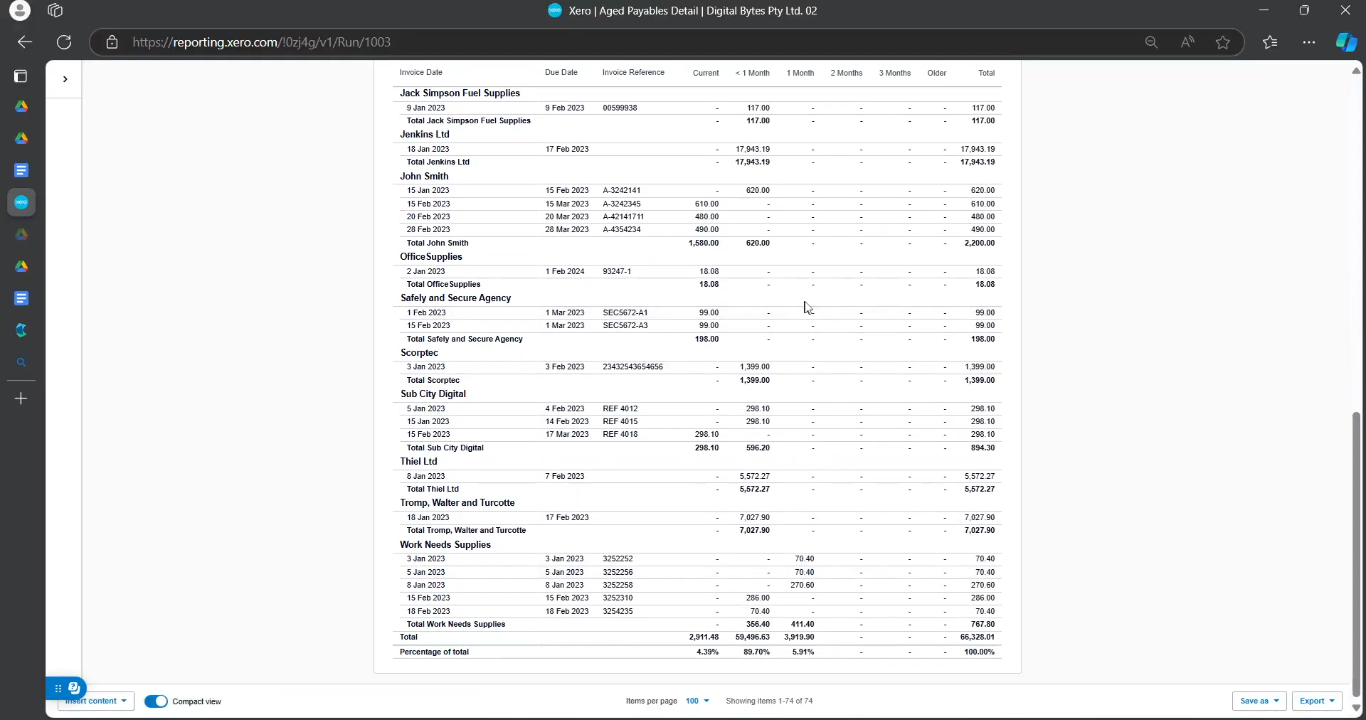Switch to the active Xero vertical tab
This screenshot has width=1366, height=720.
[21, 202]
